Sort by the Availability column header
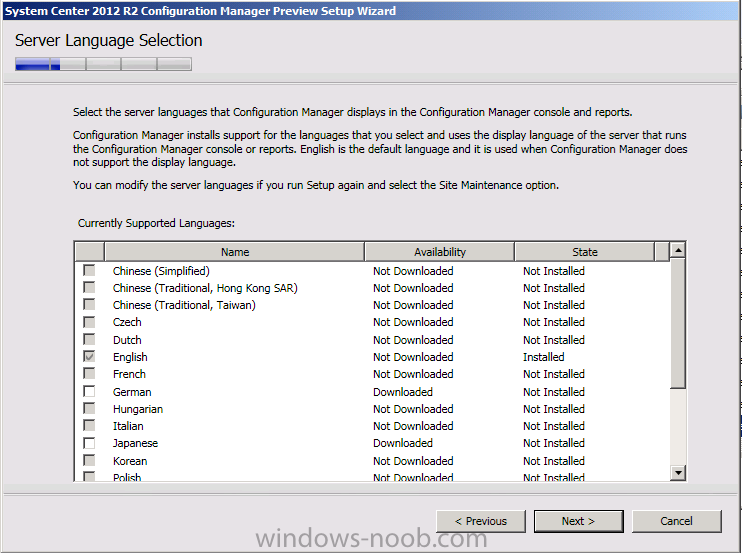The width and height of the screenshot is (742, 553). pyautogui.click(x=440, y=252)
